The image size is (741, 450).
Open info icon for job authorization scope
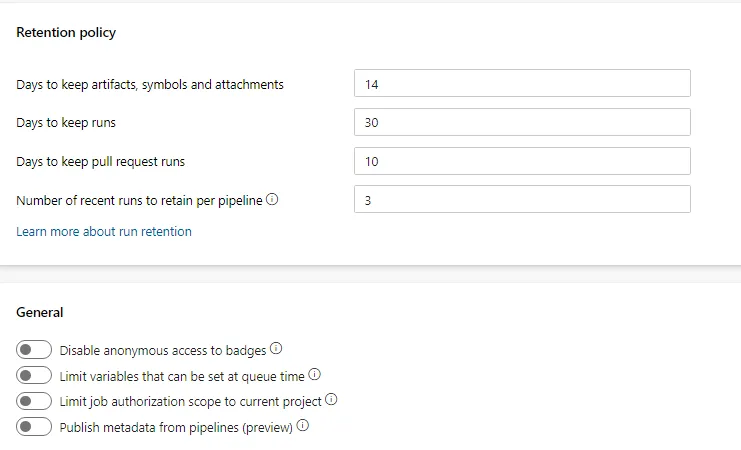pos(331,400)
